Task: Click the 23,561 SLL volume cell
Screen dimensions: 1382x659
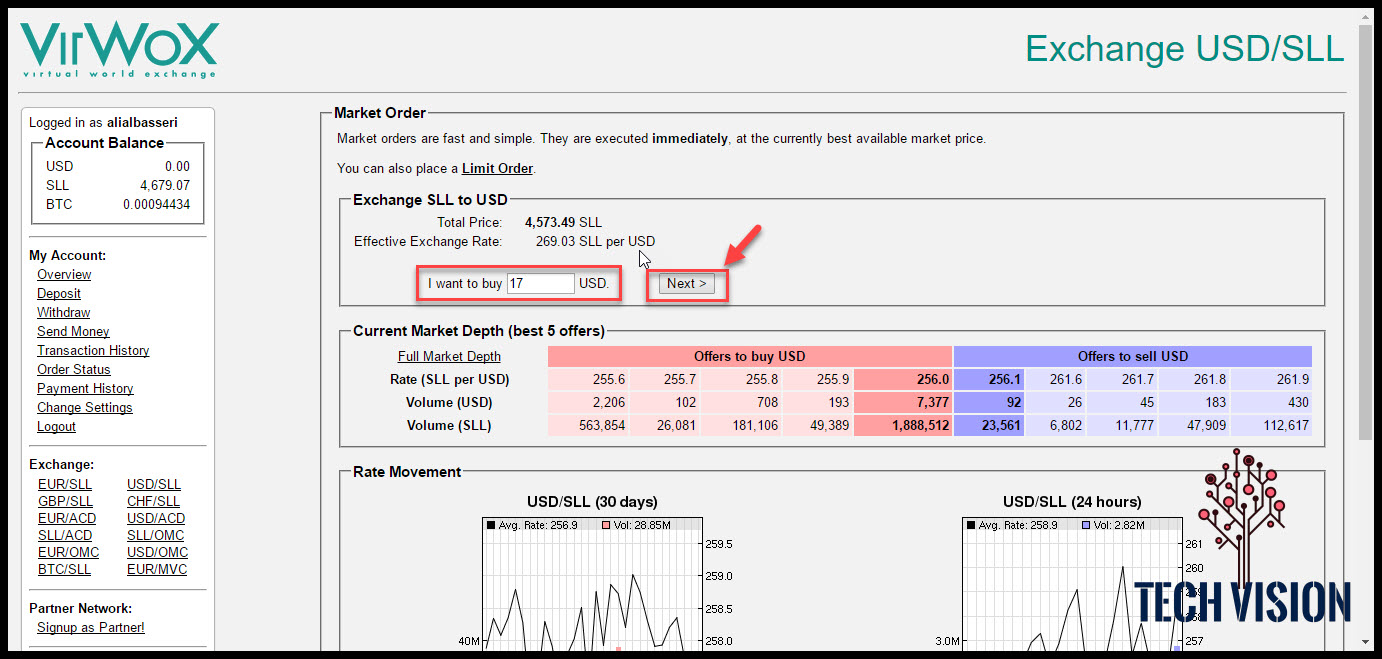Action: coord(989,425)
